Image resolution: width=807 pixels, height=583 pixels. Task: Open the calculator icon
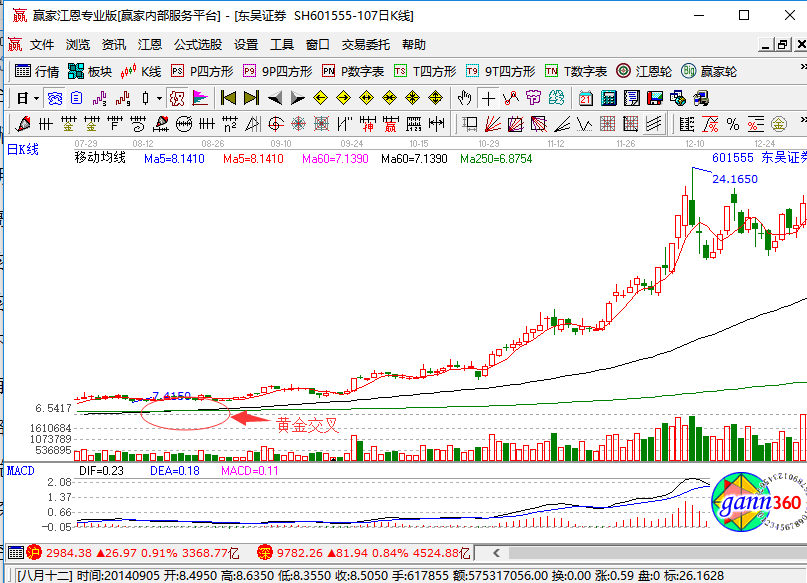click(609, 98)
